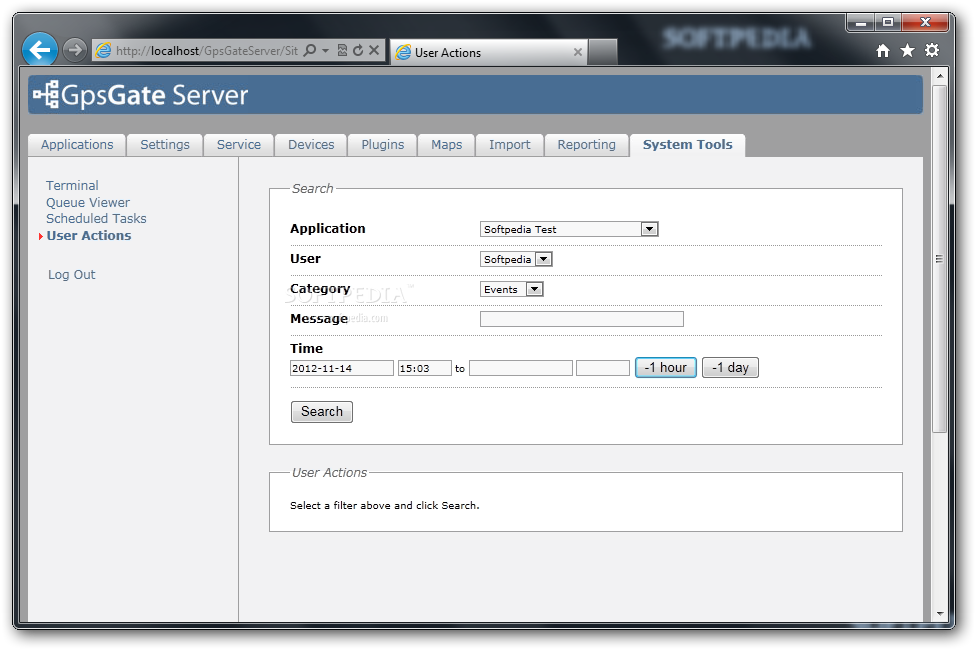Click the start time field 15:03

click(425, 368)
